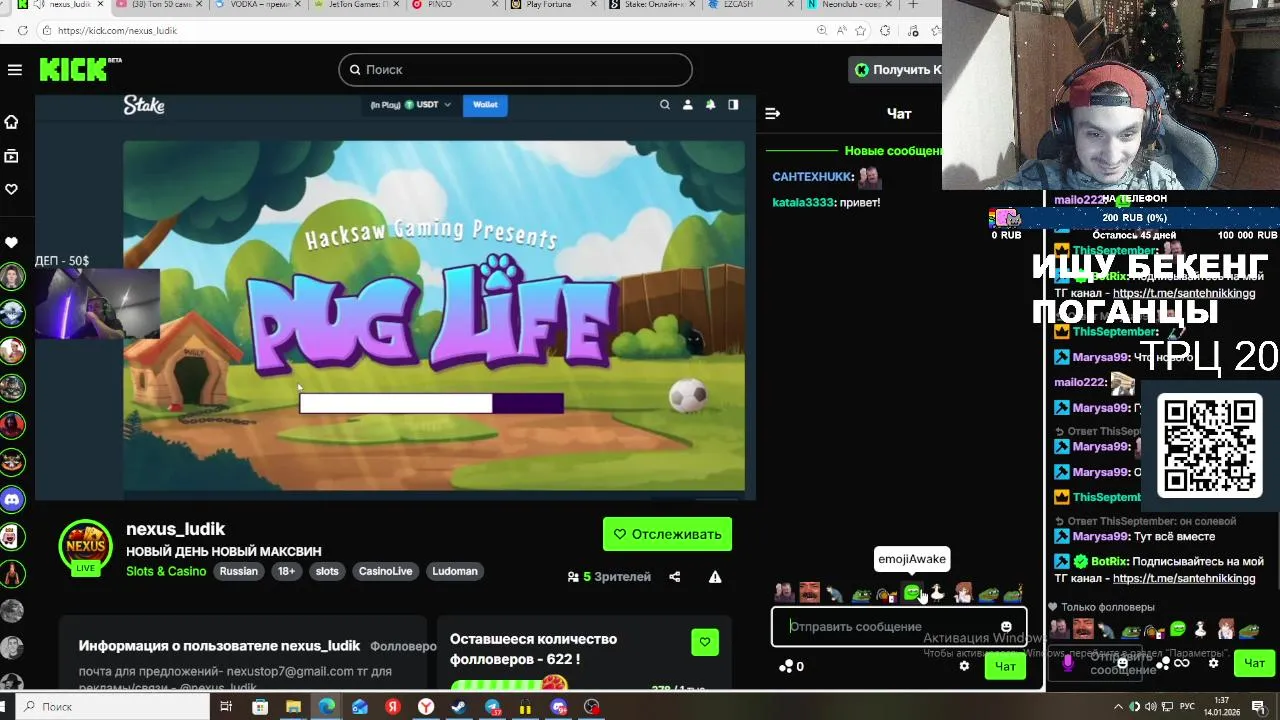
Task: Report stream with warning triangle icon
Action: click(x=715, y=577)
